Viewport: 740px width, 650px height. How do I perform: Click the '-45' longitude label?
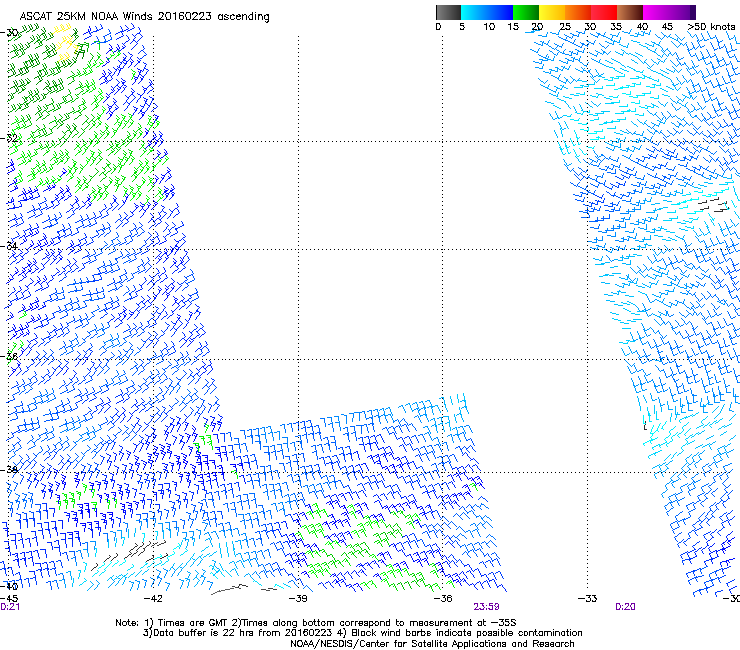[x=9, y=599]
